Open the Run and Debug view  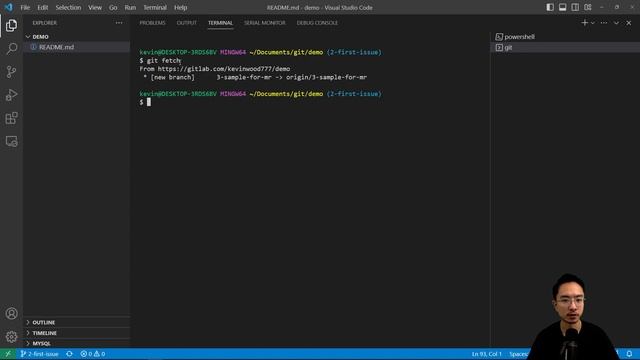11,95
